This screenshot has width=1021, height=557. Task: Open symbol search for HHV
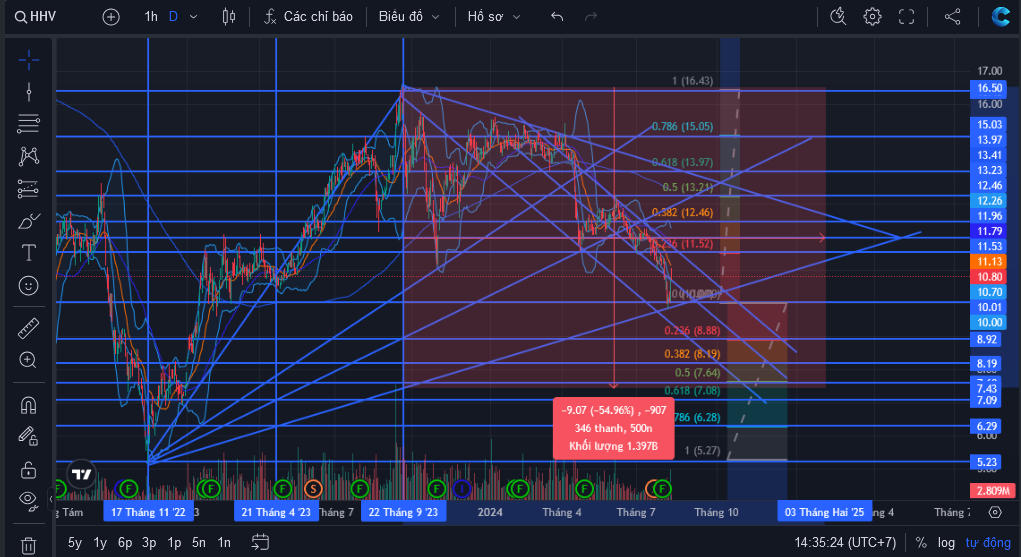pyautogui.click(x=36, y=17)
